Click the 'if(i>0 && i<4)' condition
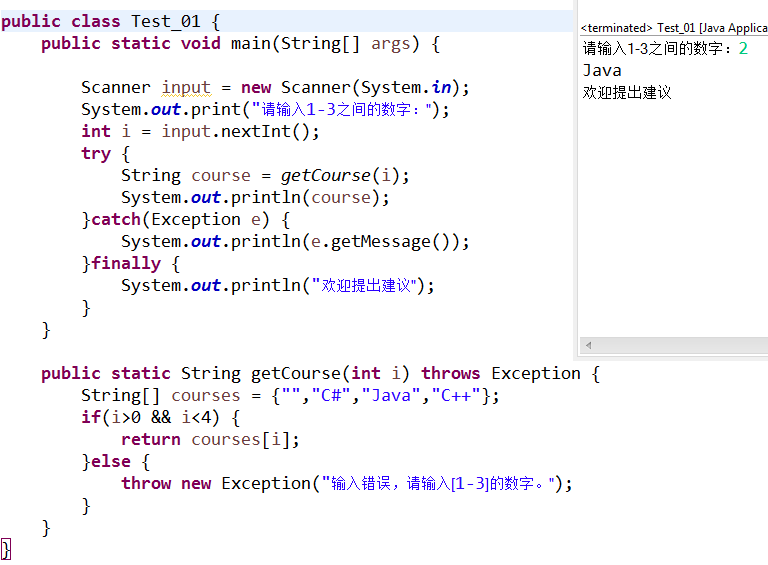Screen dimensions: 768x565 [150, 418]
